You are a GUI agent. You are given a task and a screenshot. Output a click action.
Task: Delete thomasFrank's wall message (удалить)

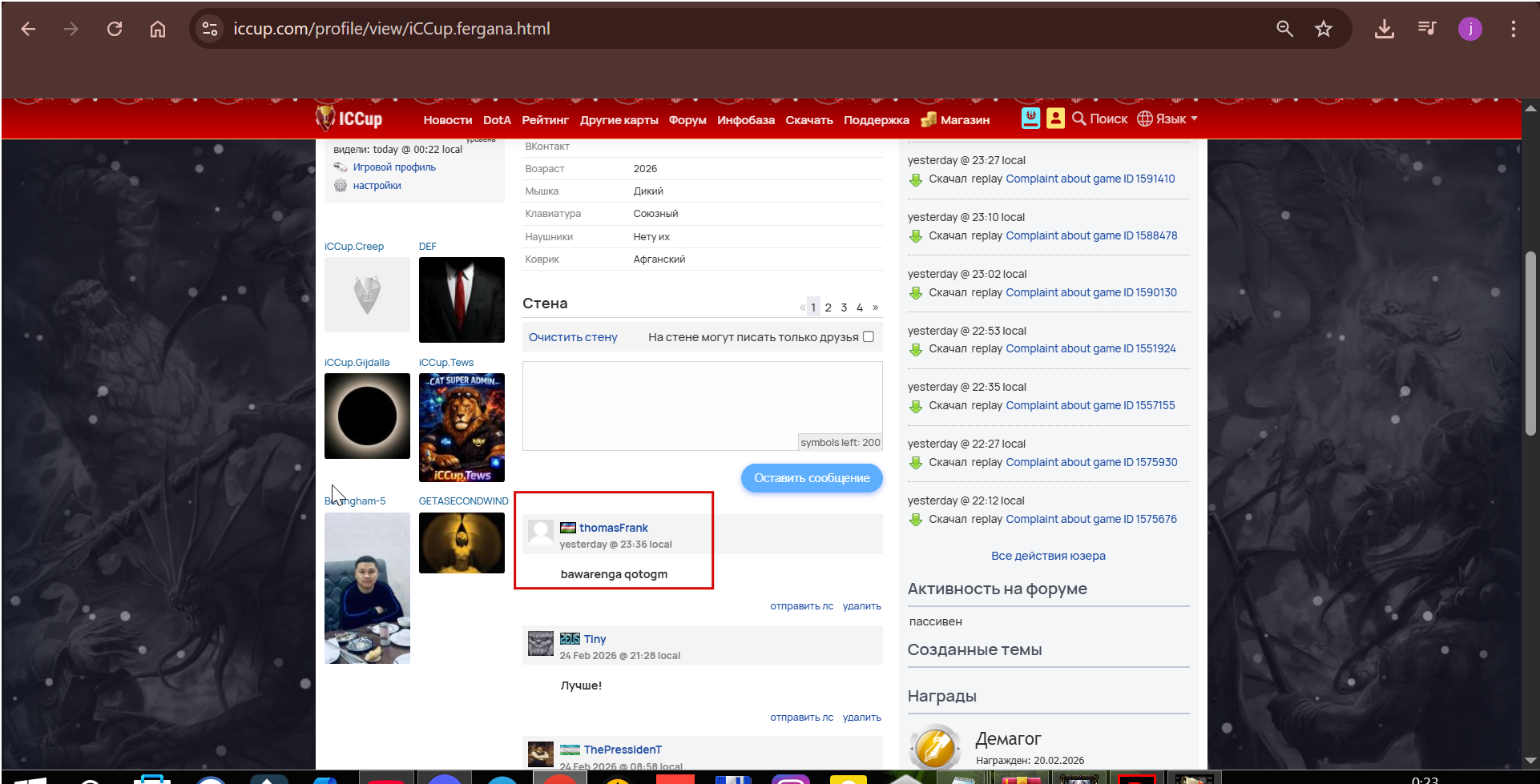tap(861, 606)
